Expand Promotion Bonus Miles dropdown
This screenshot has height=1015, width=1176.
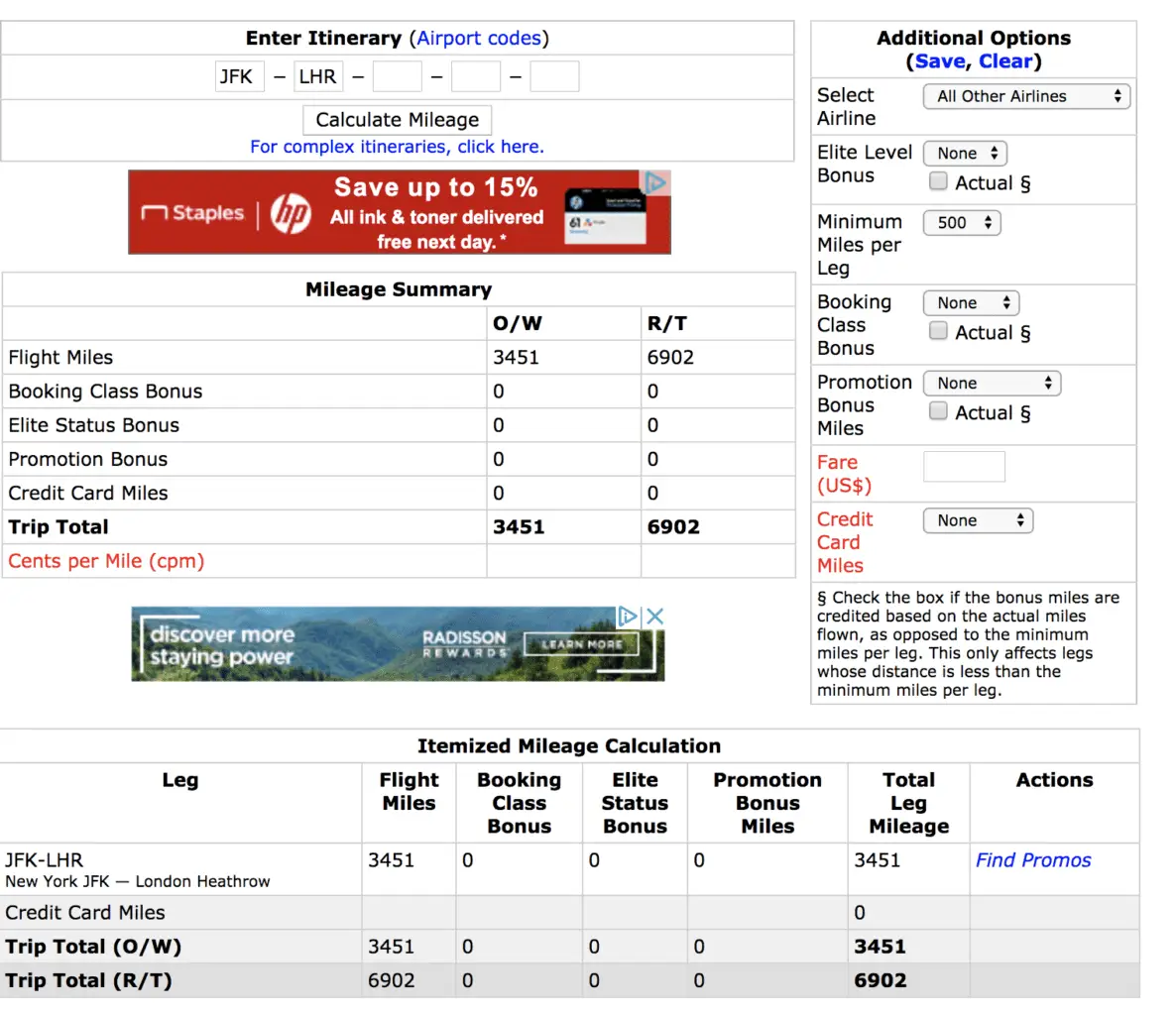(992, 383)
